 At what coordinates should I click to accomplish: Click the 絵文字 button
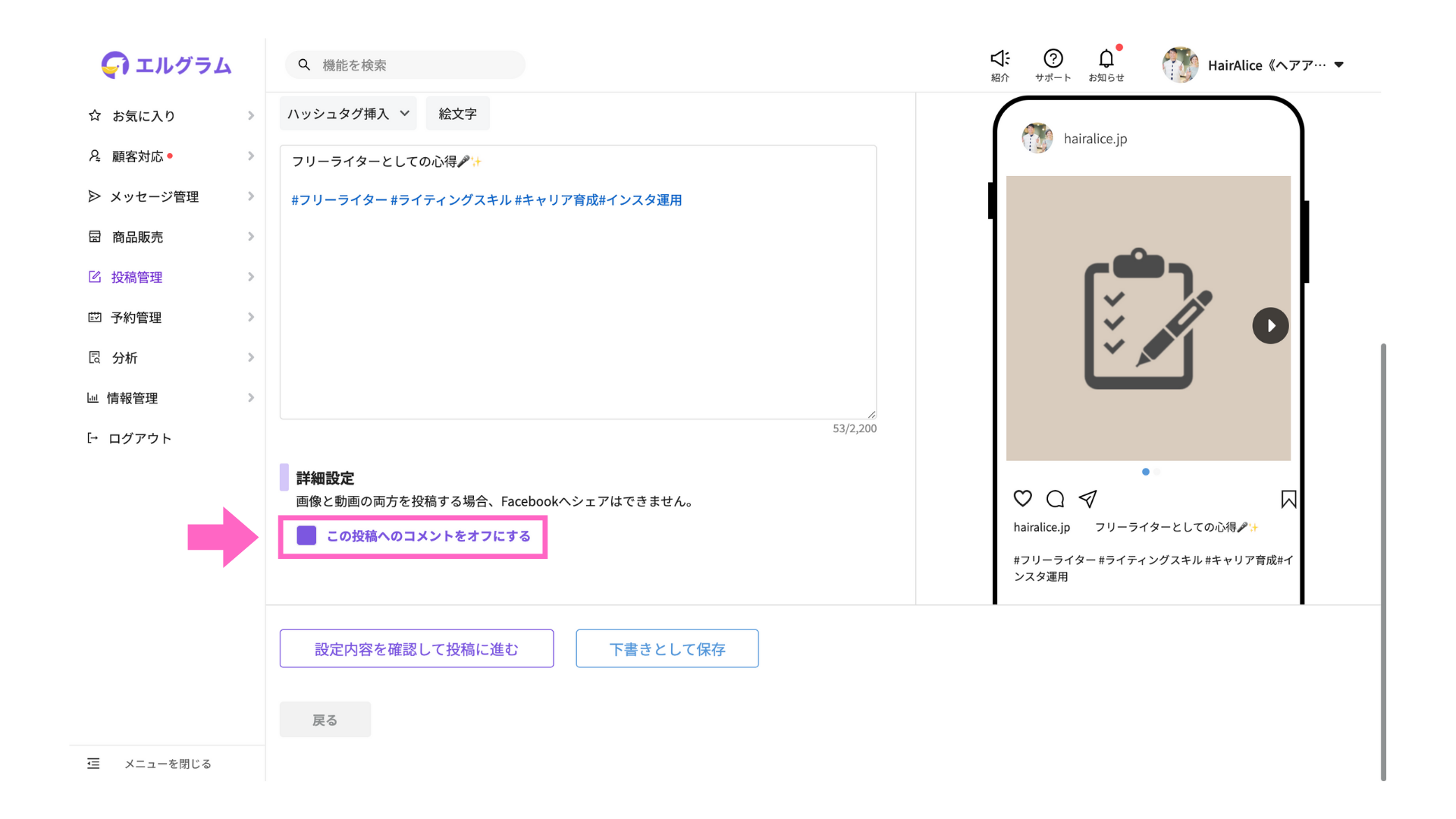coord(457,113)
